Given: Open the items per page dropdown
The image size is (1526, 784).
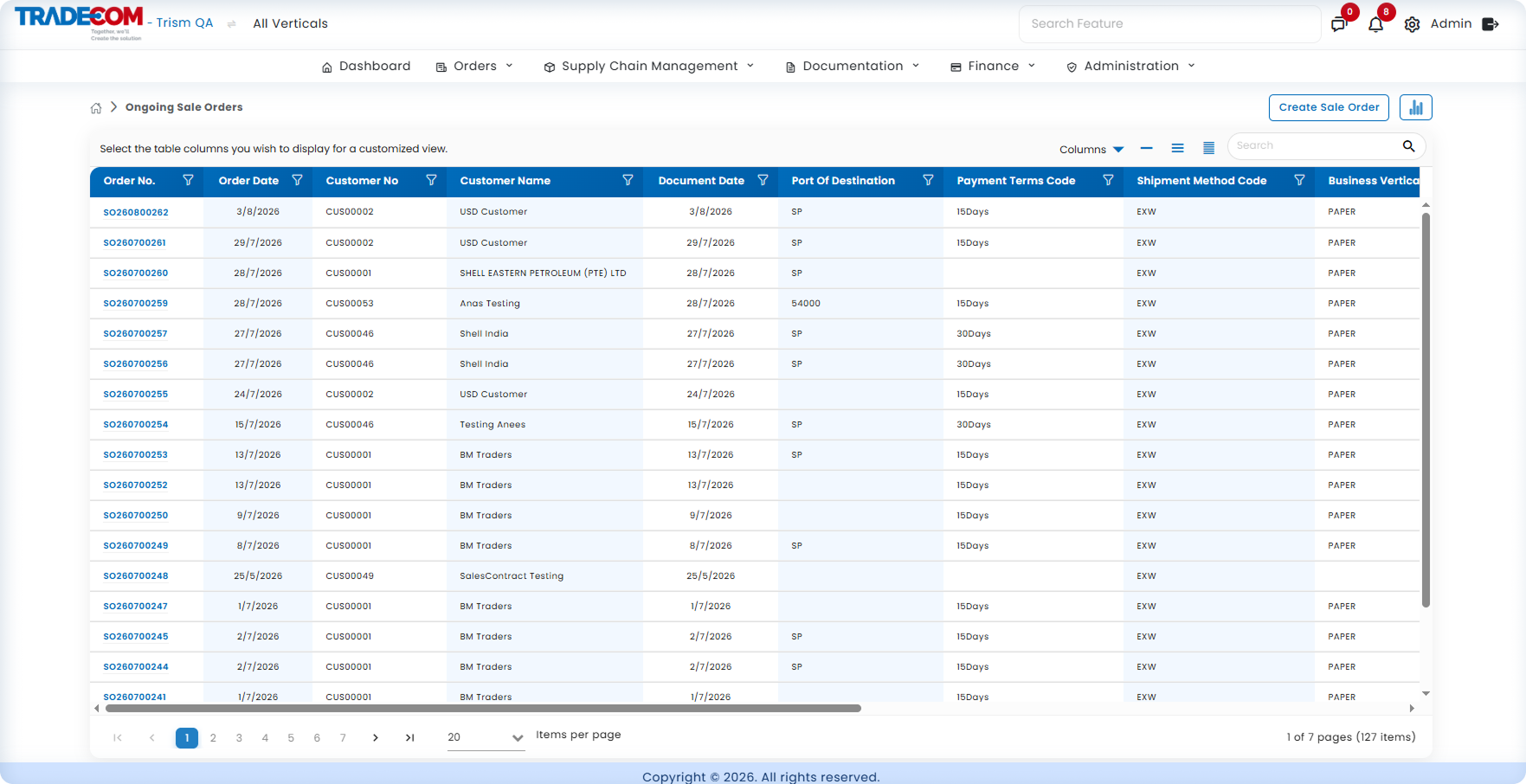Looking at the screenshot, I should pyautogui.click(x=486, y=737).
